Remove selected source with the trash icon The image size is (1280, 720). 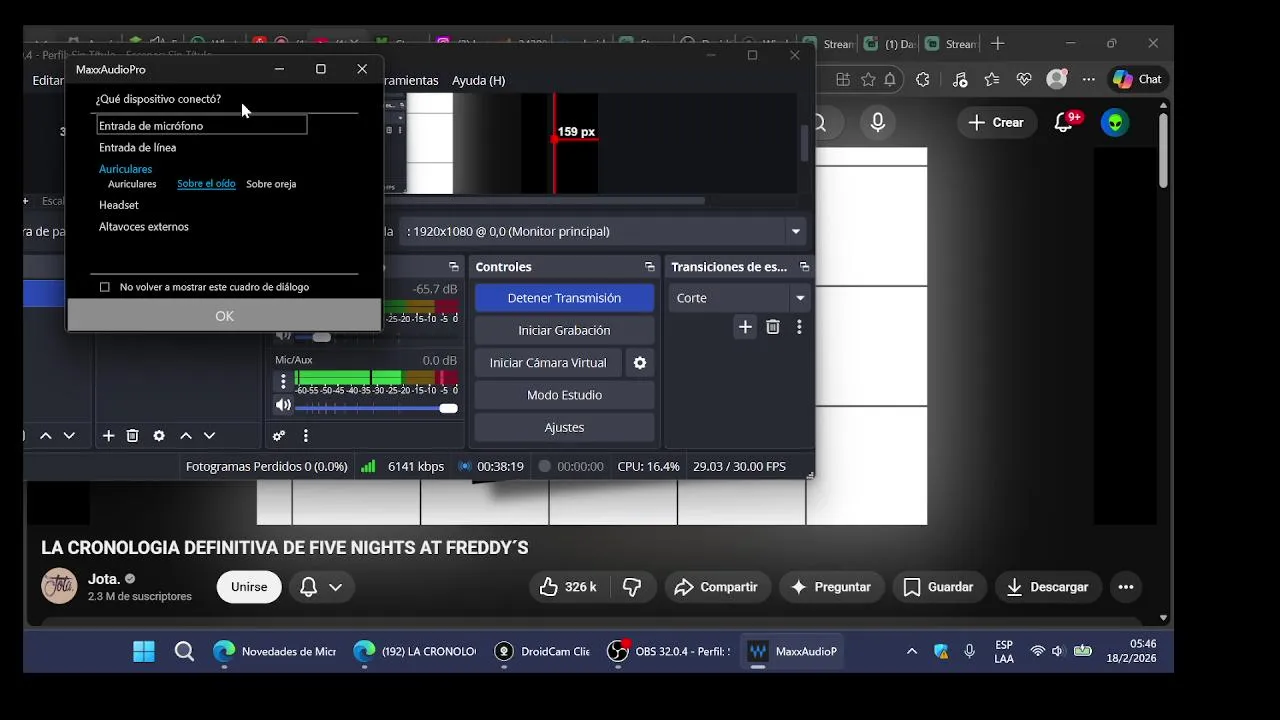point(132,436)
